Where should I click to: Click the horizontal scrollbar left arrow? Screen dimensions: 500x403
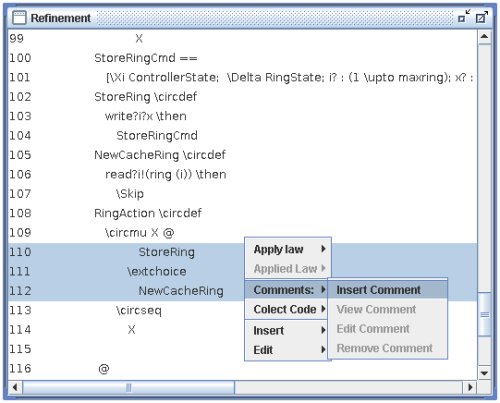pos(15,387)
